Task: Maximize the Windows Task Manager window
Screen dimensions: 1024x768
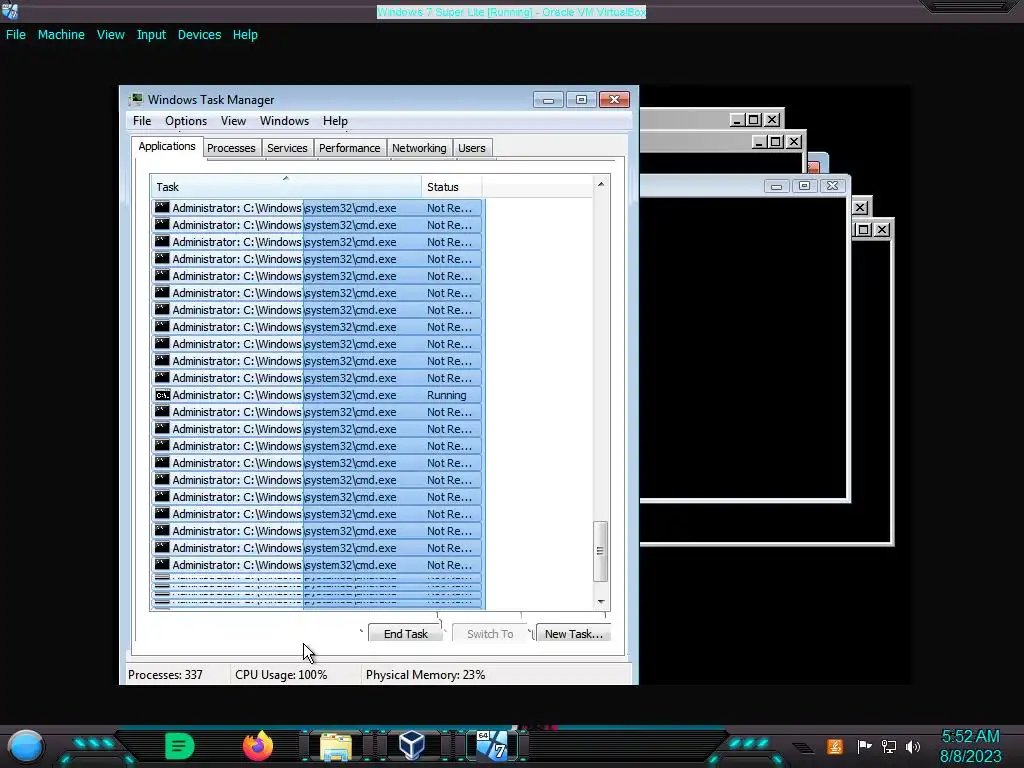Action: coord(581,99)
